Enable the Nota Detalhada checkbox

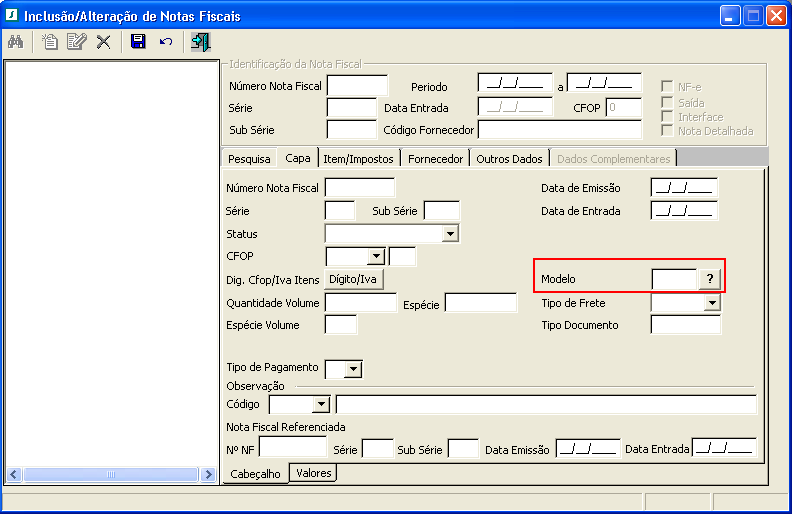[x=667, y=131]
